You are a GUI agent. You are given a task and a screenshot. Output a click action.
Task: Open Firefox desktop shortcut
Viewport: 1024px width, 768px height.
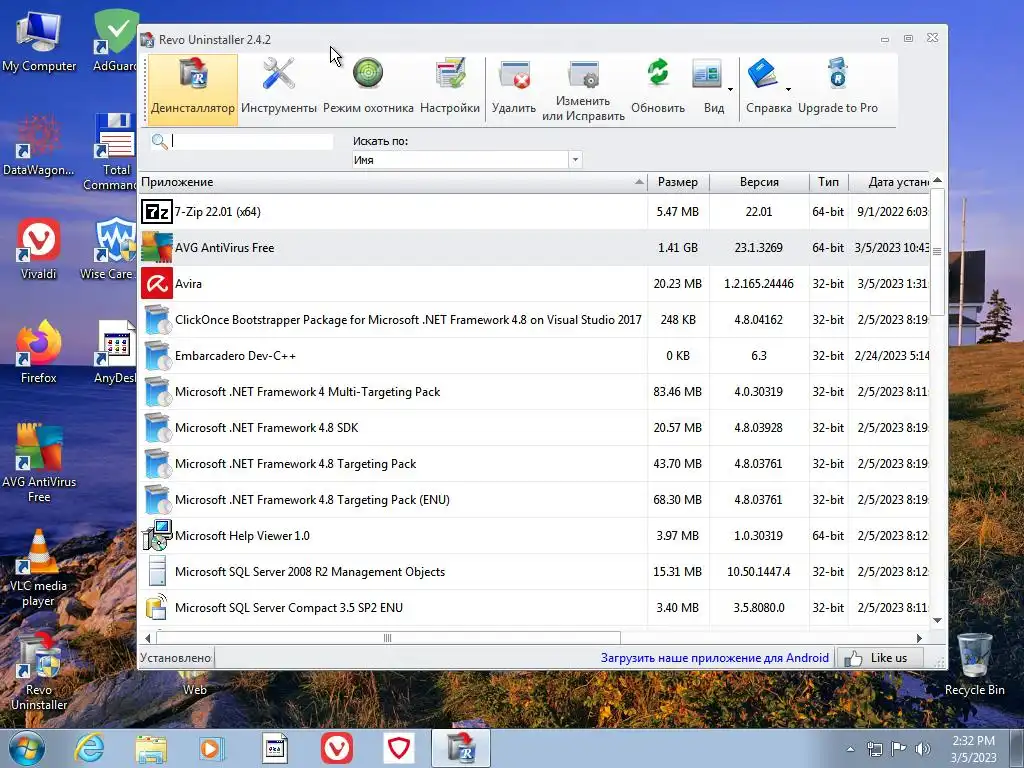(39, 353)
